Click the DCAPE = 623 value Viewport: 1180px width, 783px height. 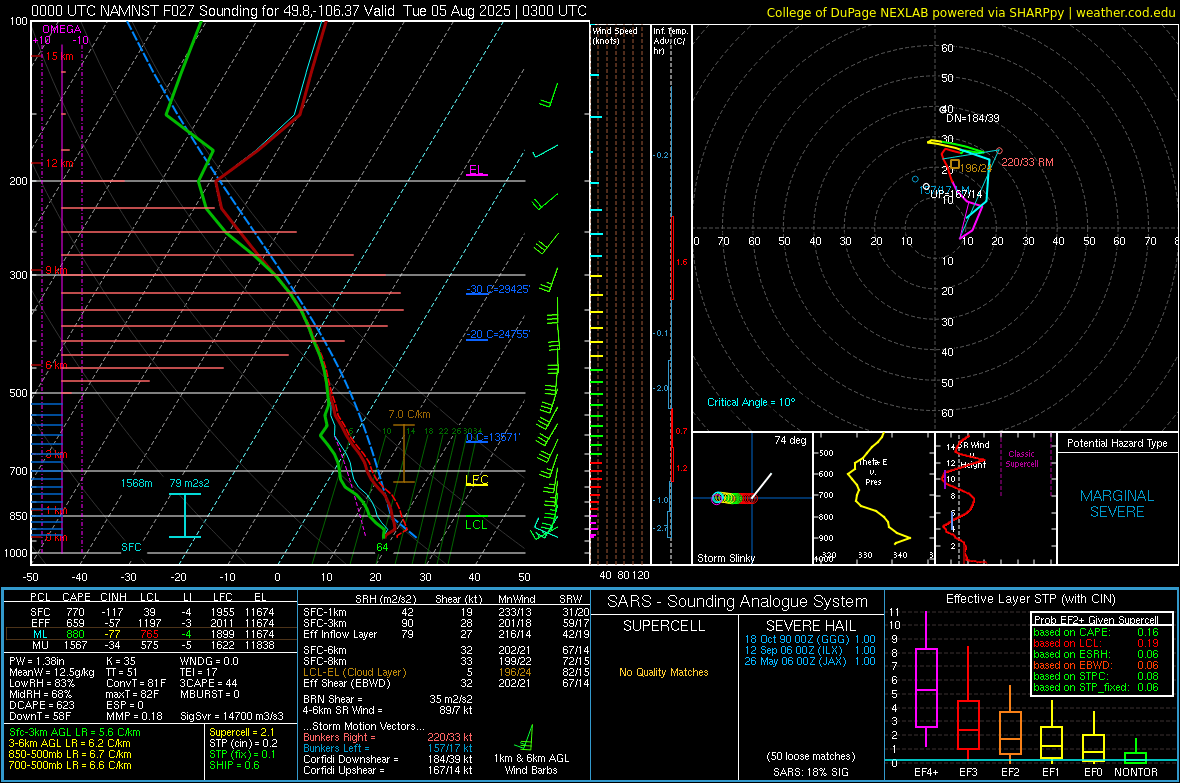point(41,705)
